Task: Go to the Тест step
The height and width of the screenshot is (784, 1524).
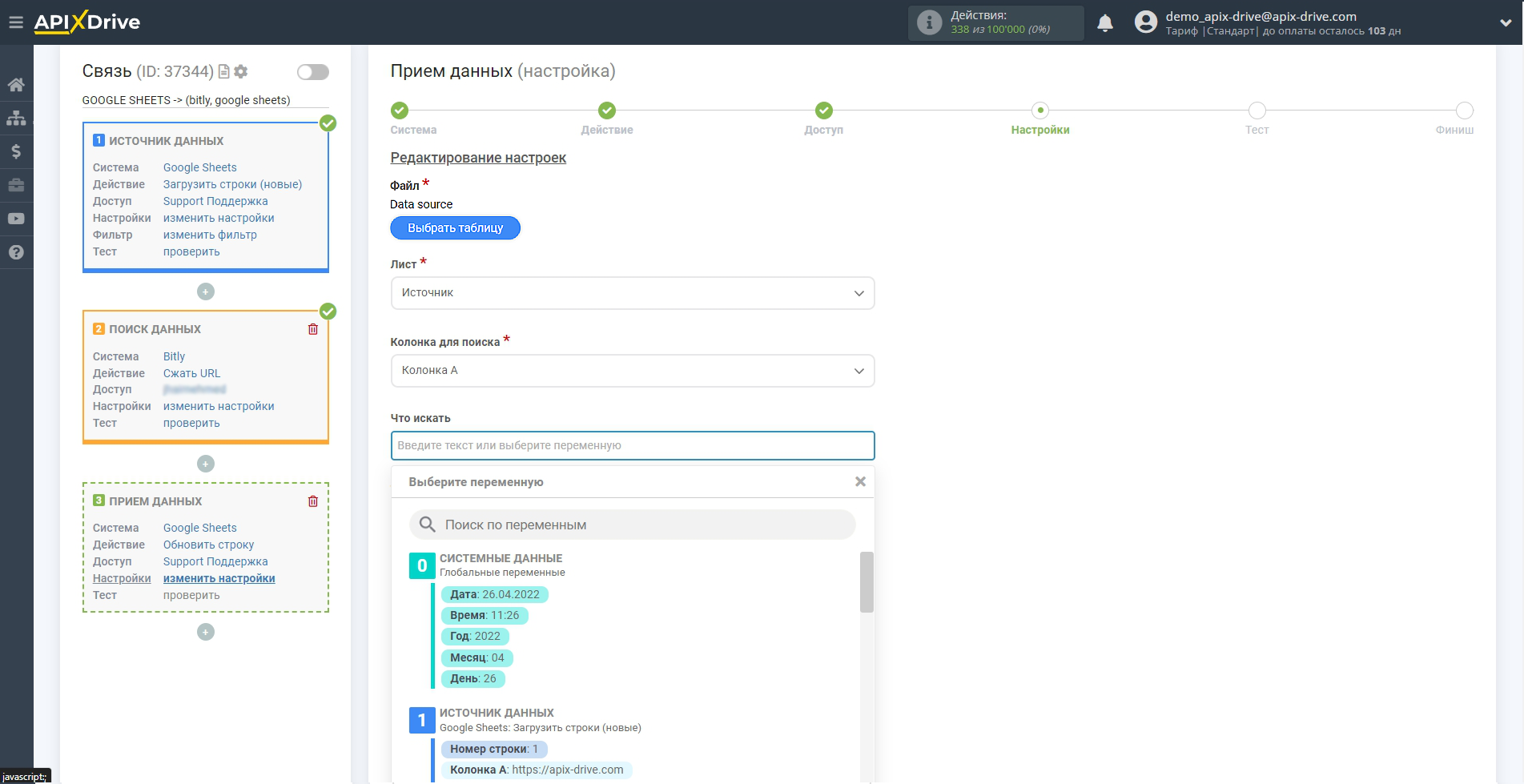Action: 1257,111
